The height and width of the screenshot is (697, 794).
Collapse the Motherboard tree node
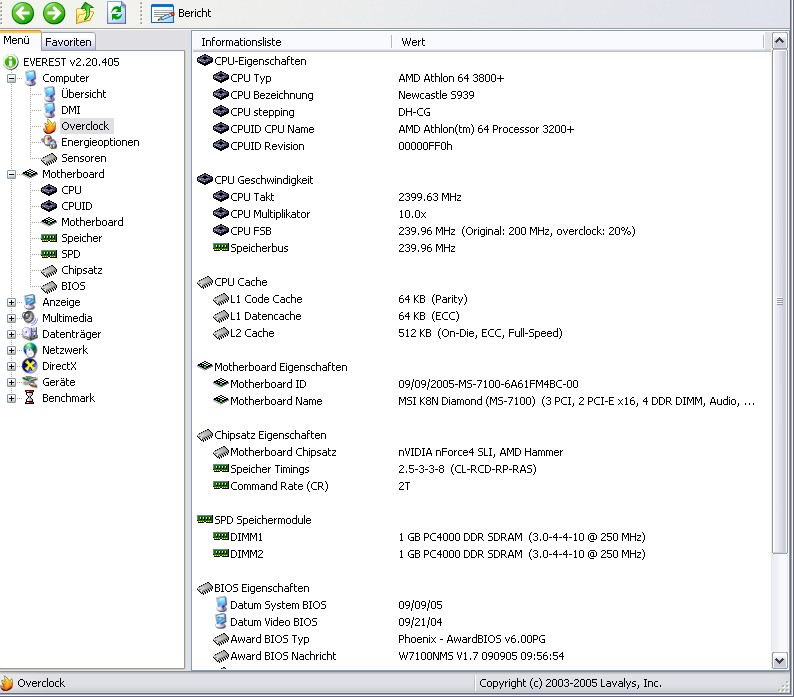11,174
